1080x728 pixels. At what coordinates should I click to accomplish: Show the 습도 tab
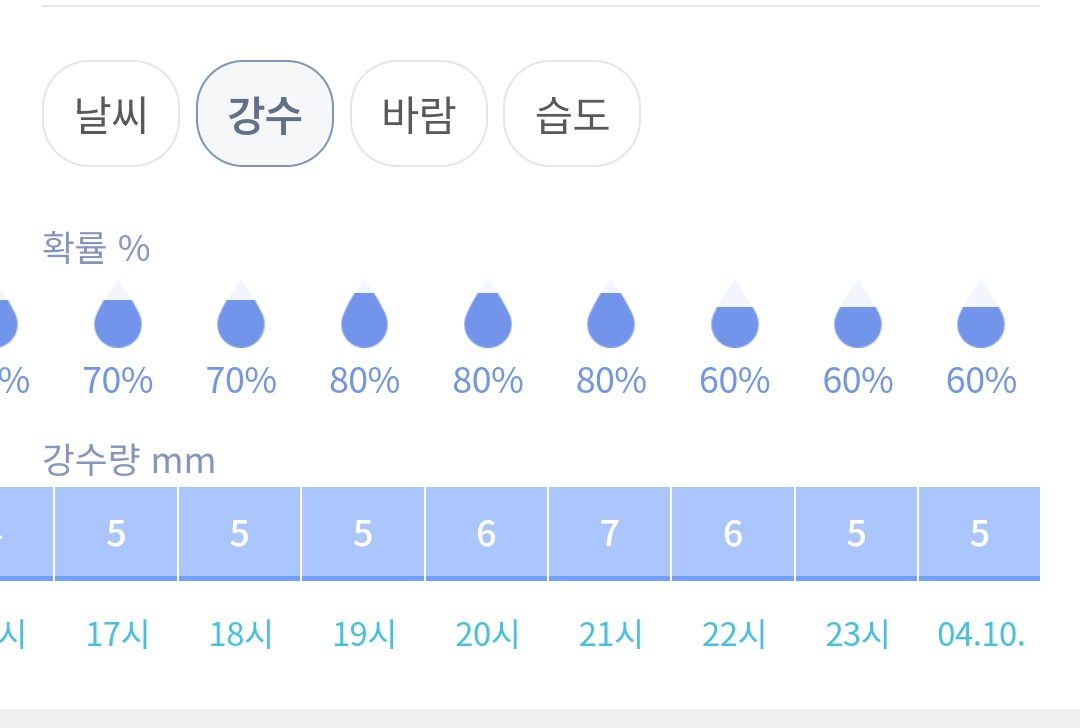coord(572,114)
